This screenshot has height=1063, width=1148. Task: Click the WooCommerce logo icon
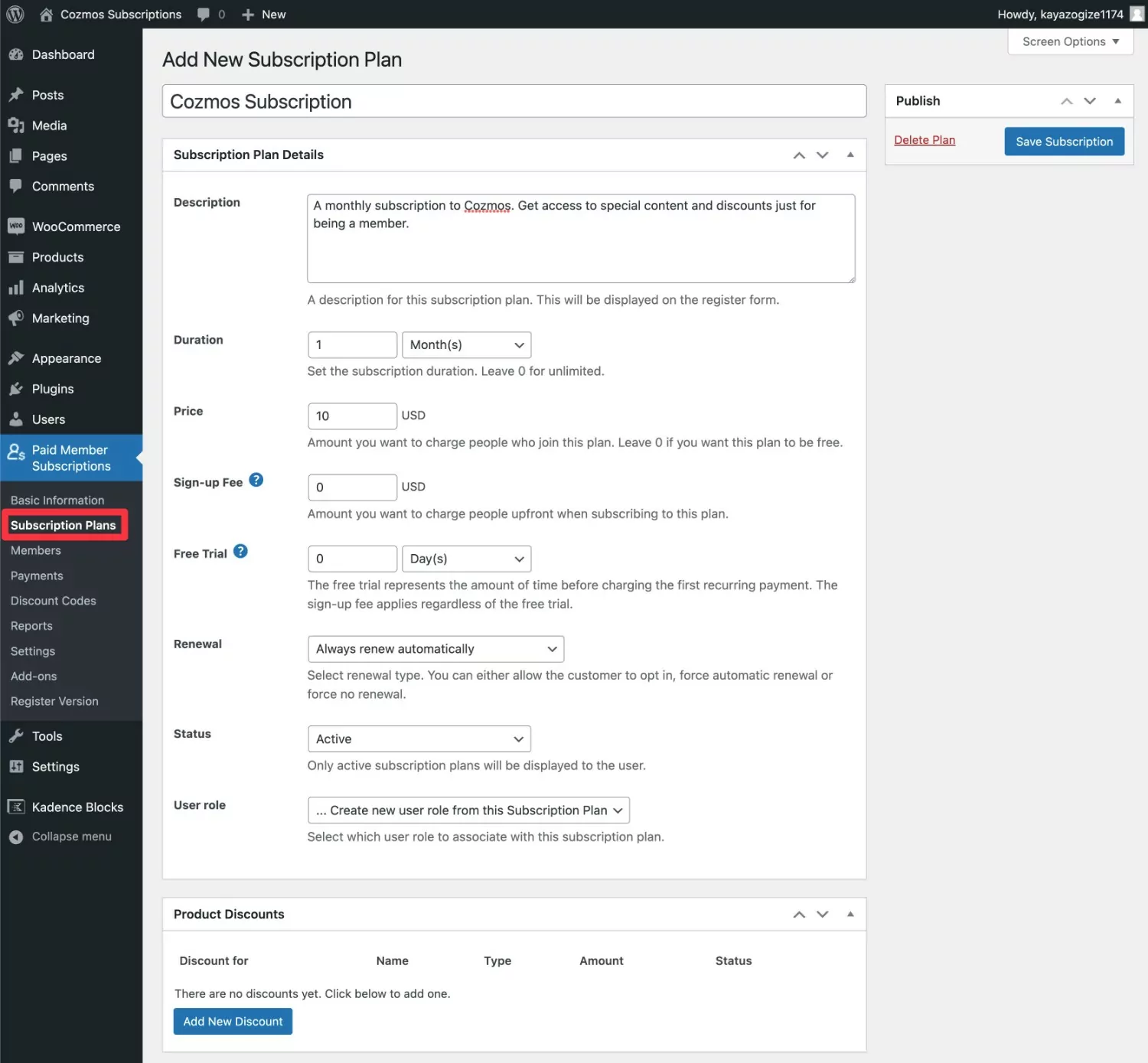click(16, 227)
